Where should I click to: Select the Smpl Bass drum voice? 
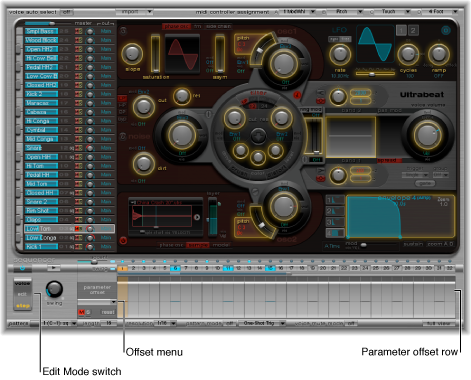pyautogui.click(x=41, y=31)
